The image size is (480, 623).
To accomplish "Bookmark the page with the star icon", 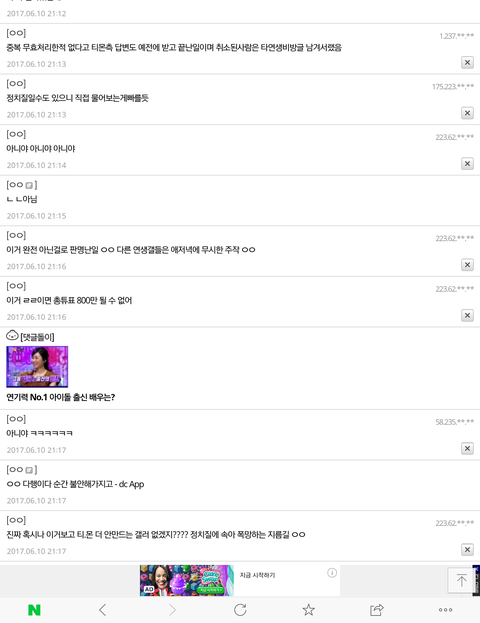I will pos(309,610).
